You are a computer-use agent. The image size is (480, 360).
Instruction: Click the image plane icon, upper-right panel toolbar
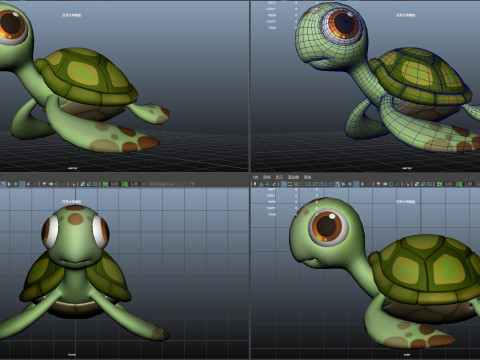coord(261,184)
